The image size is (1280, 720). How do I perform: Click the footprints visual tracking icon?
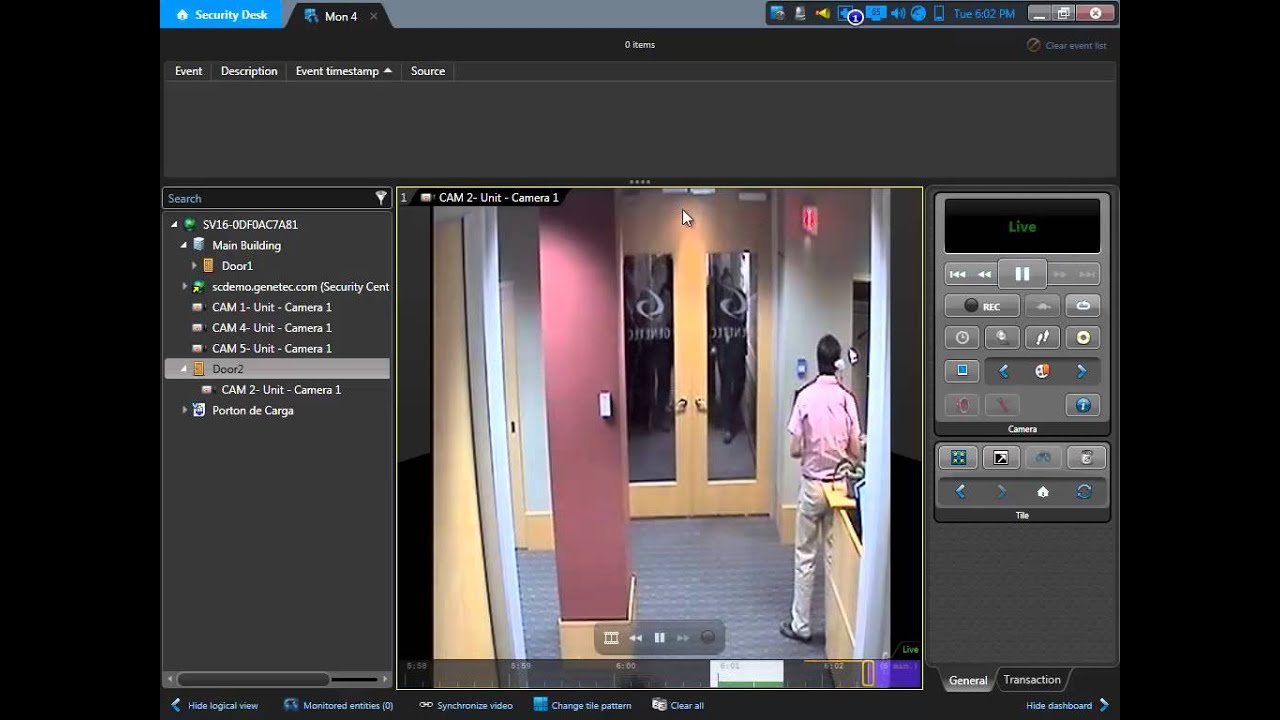(x=1042, y=338)
